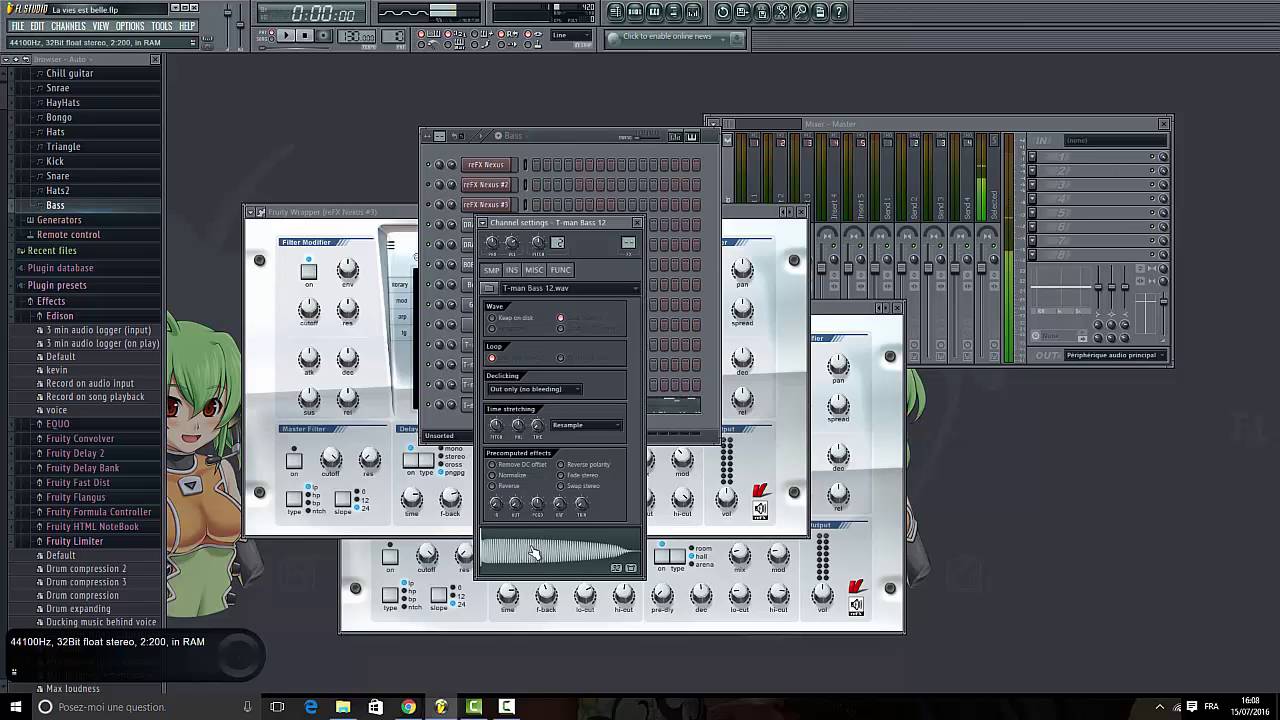Switch to the INS tab
This screenshot has height=720, width=1280.
coord(512,270)
